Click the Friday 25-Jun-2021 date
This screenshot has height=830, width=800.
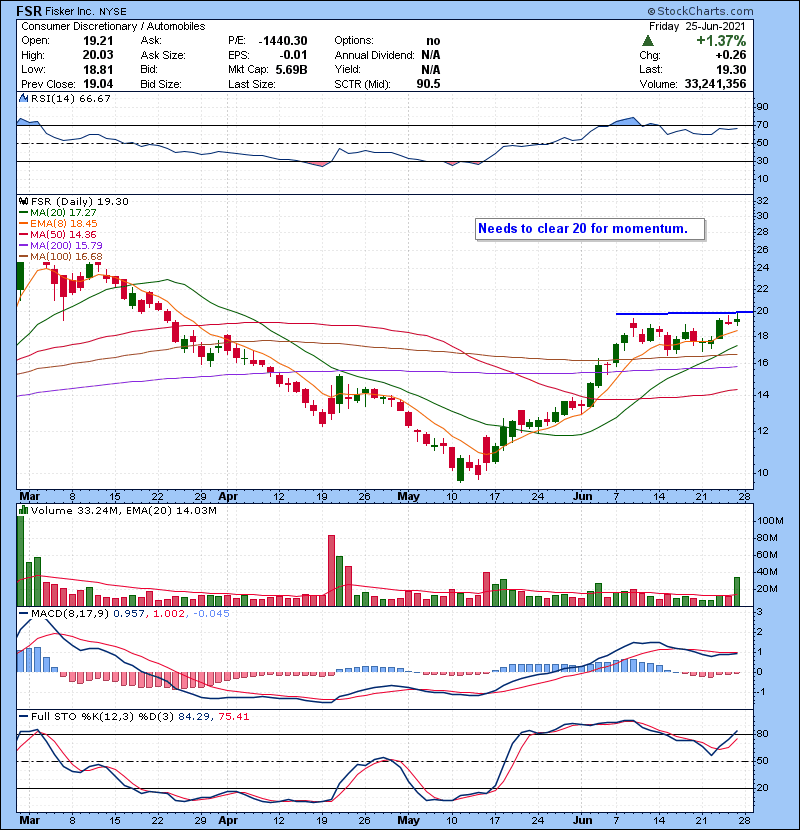697,26
